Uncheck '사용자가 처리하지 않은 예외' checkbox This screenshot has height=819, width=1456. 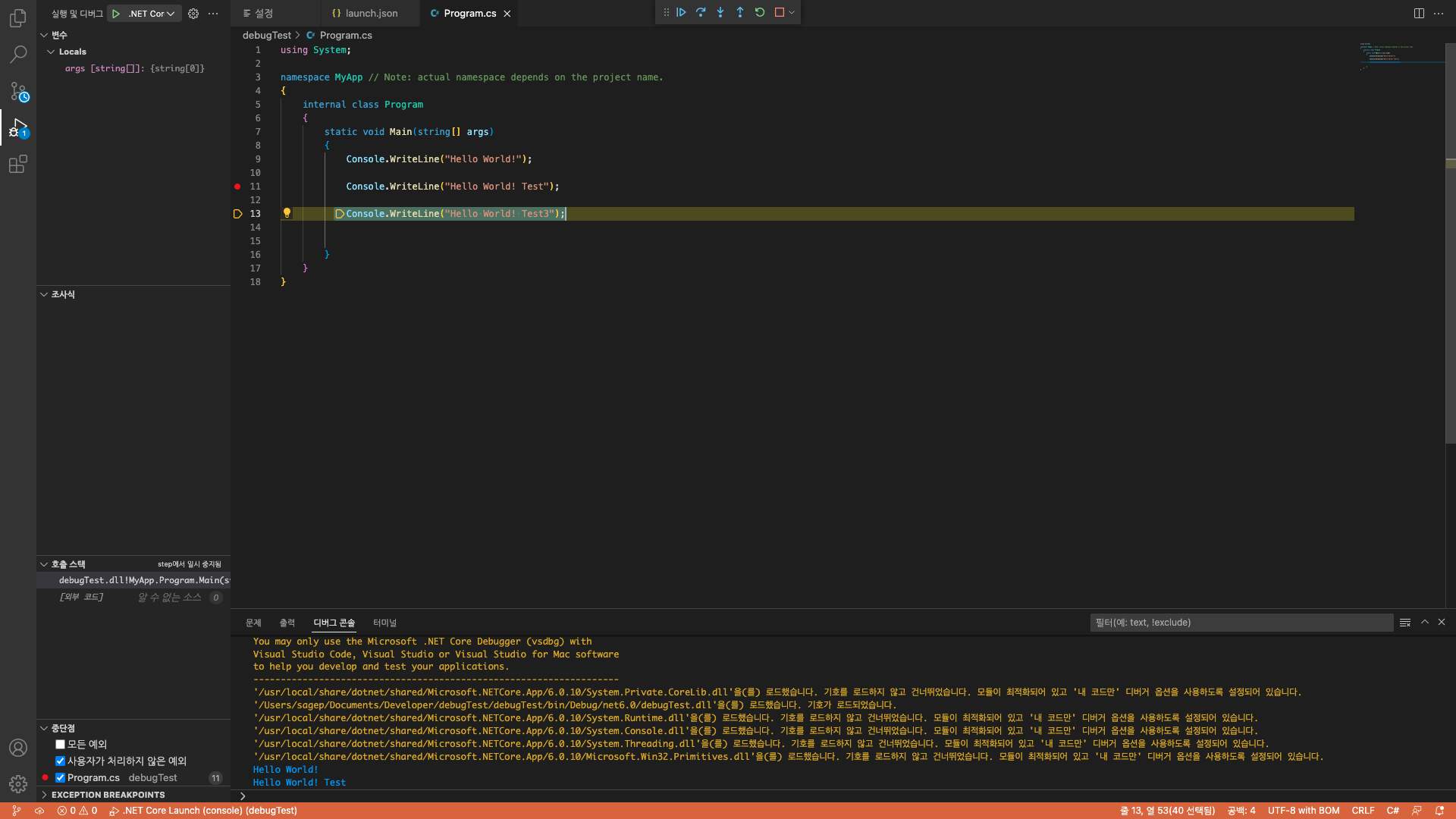pos(60,761)
